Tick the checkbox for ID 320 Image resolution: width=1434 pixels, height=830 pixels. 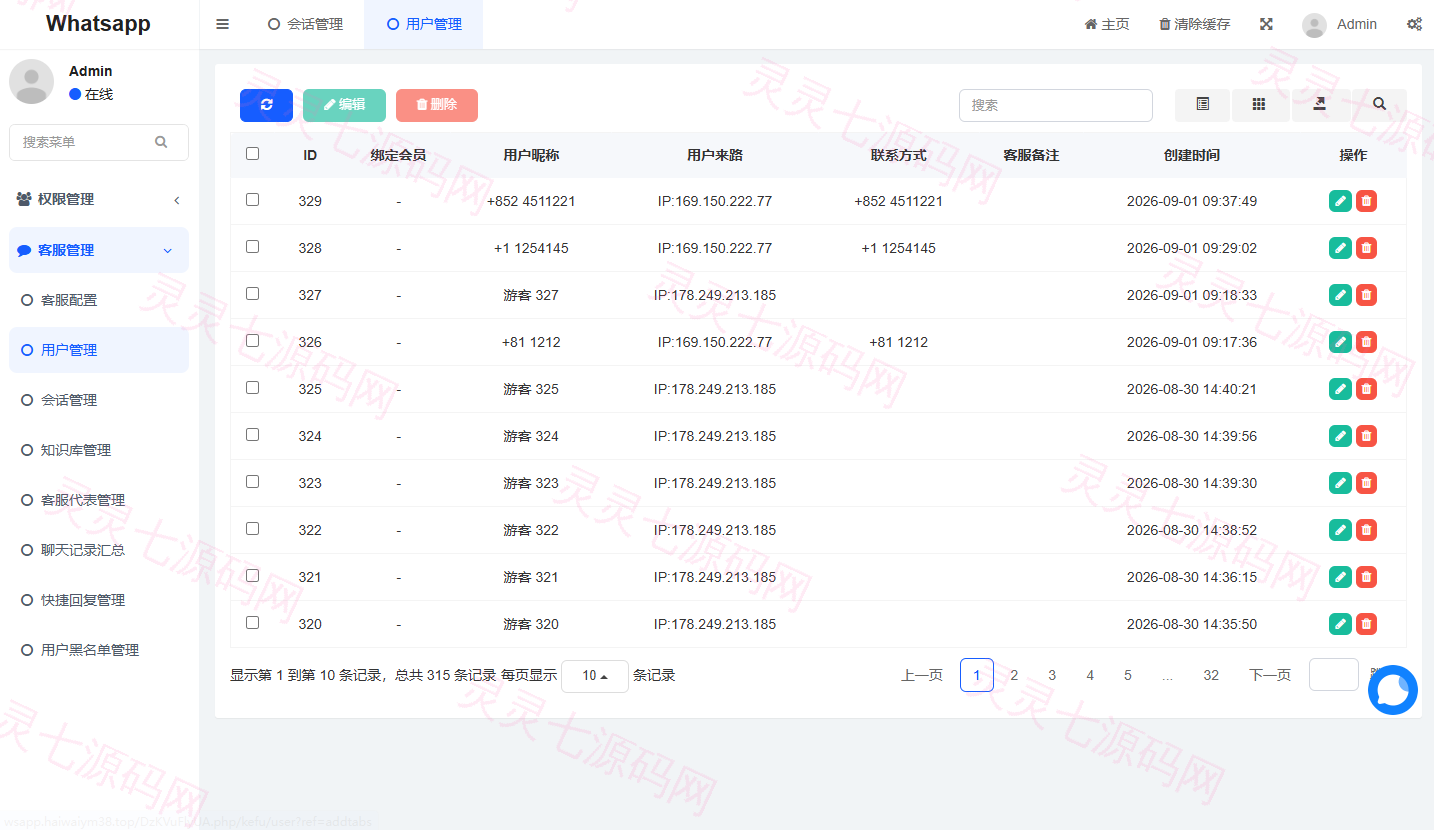(x=252, y=623)
